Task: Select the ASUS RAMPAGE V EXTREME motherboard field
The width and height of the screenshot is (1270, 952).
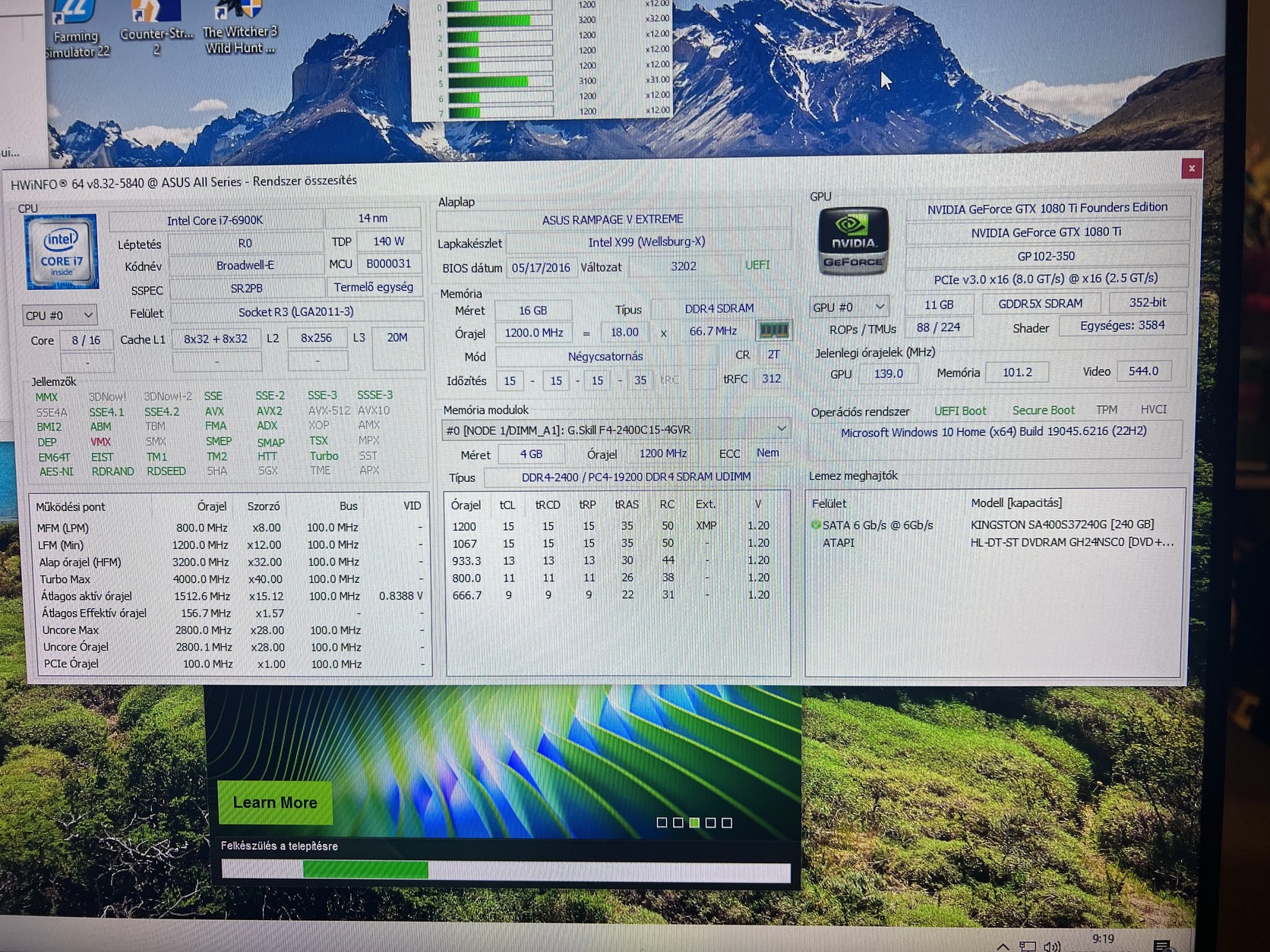Action: (x=612, y=219)
